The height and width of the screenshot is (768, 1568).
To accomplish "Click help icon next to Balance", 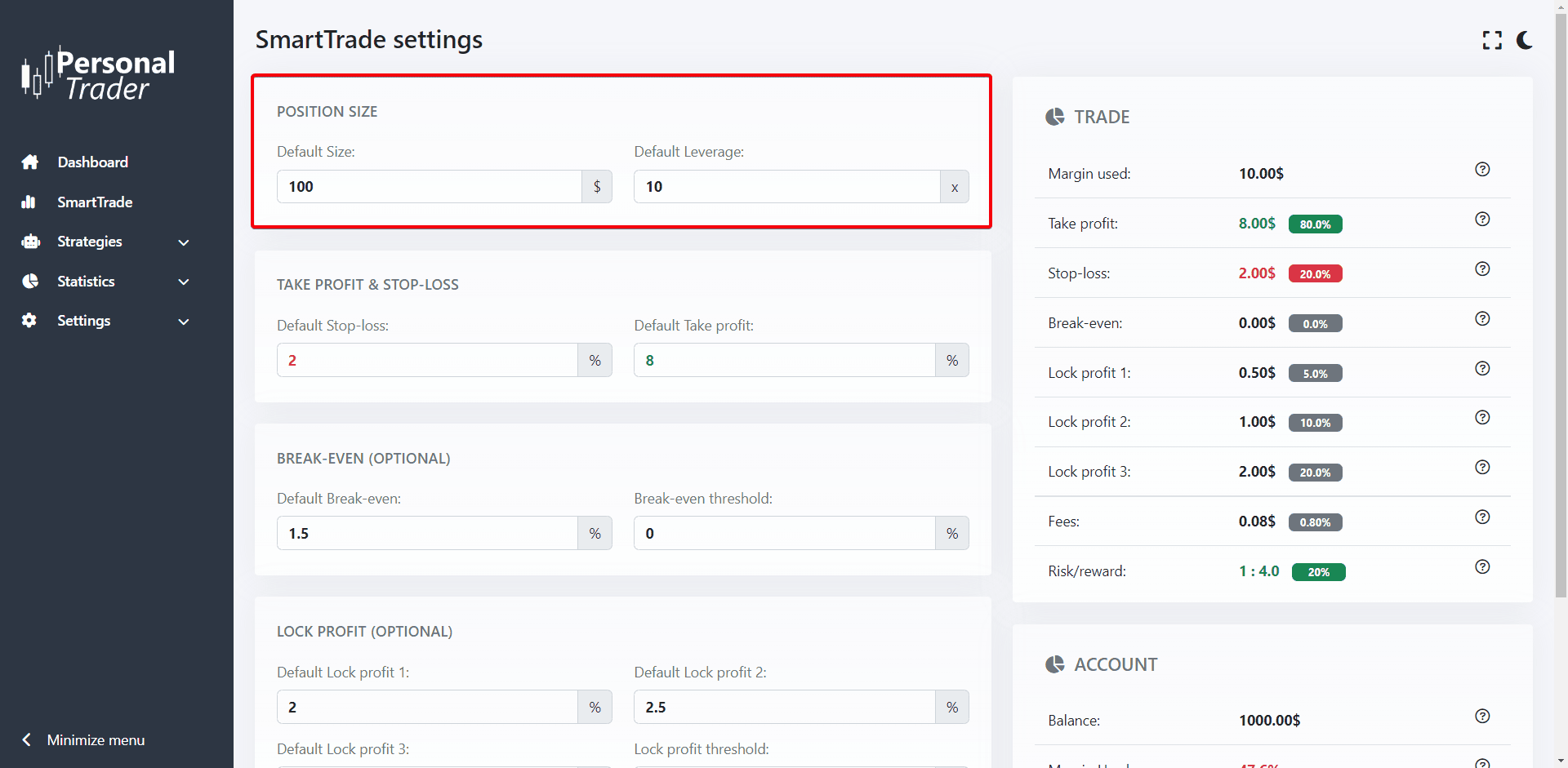I will coord(1482,717).
